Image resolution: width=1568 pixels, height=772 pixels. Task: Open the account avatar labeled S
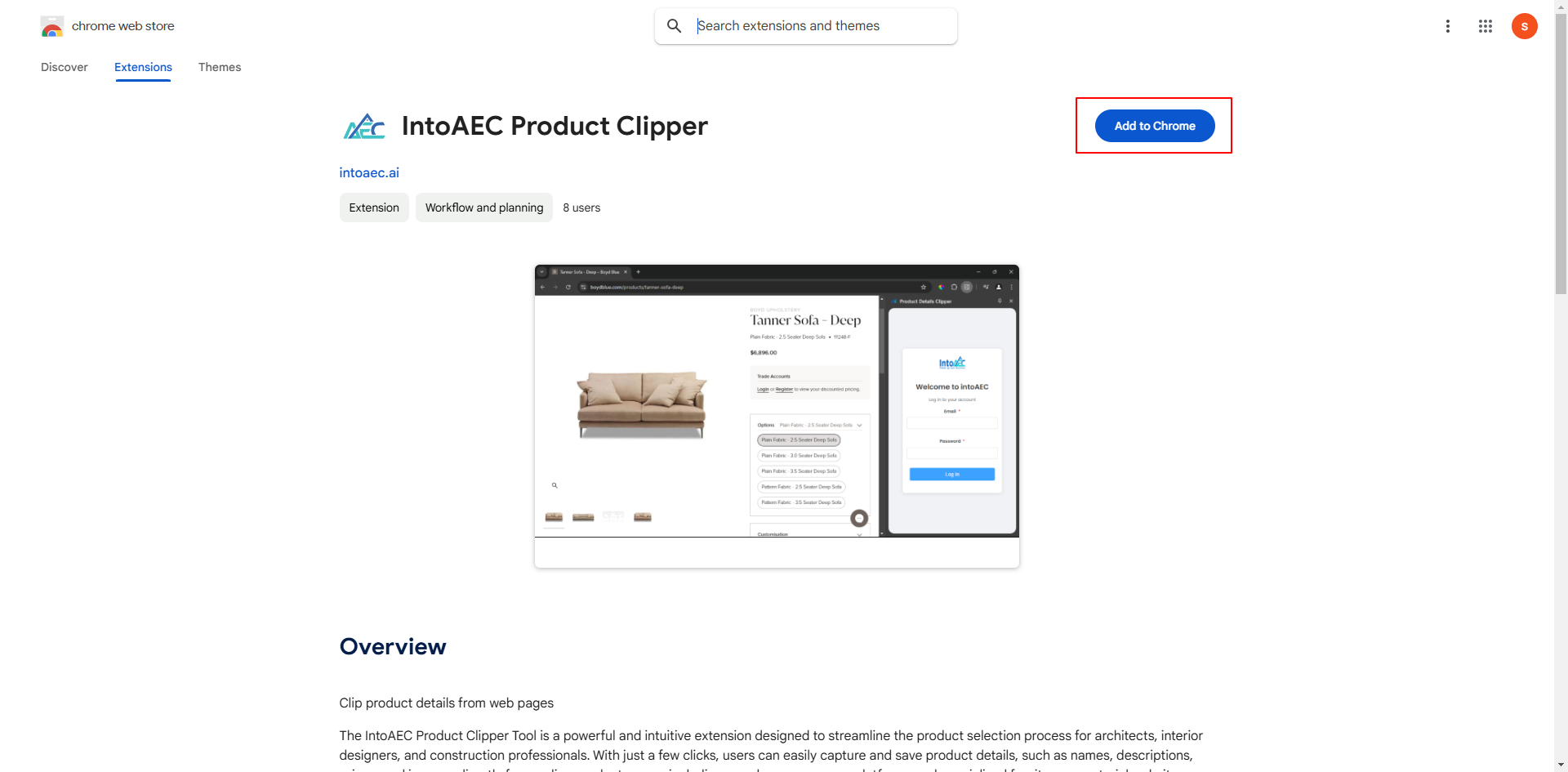coord(1525,26)
